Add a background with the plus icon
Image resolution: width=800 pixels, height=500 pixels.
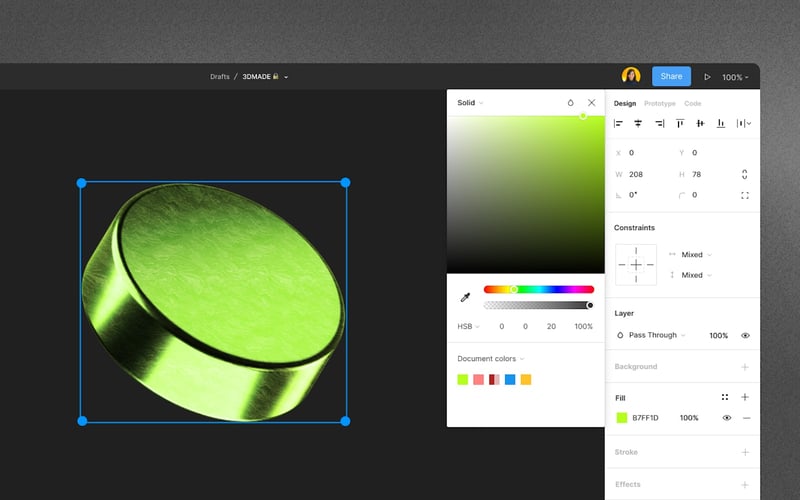745,367
